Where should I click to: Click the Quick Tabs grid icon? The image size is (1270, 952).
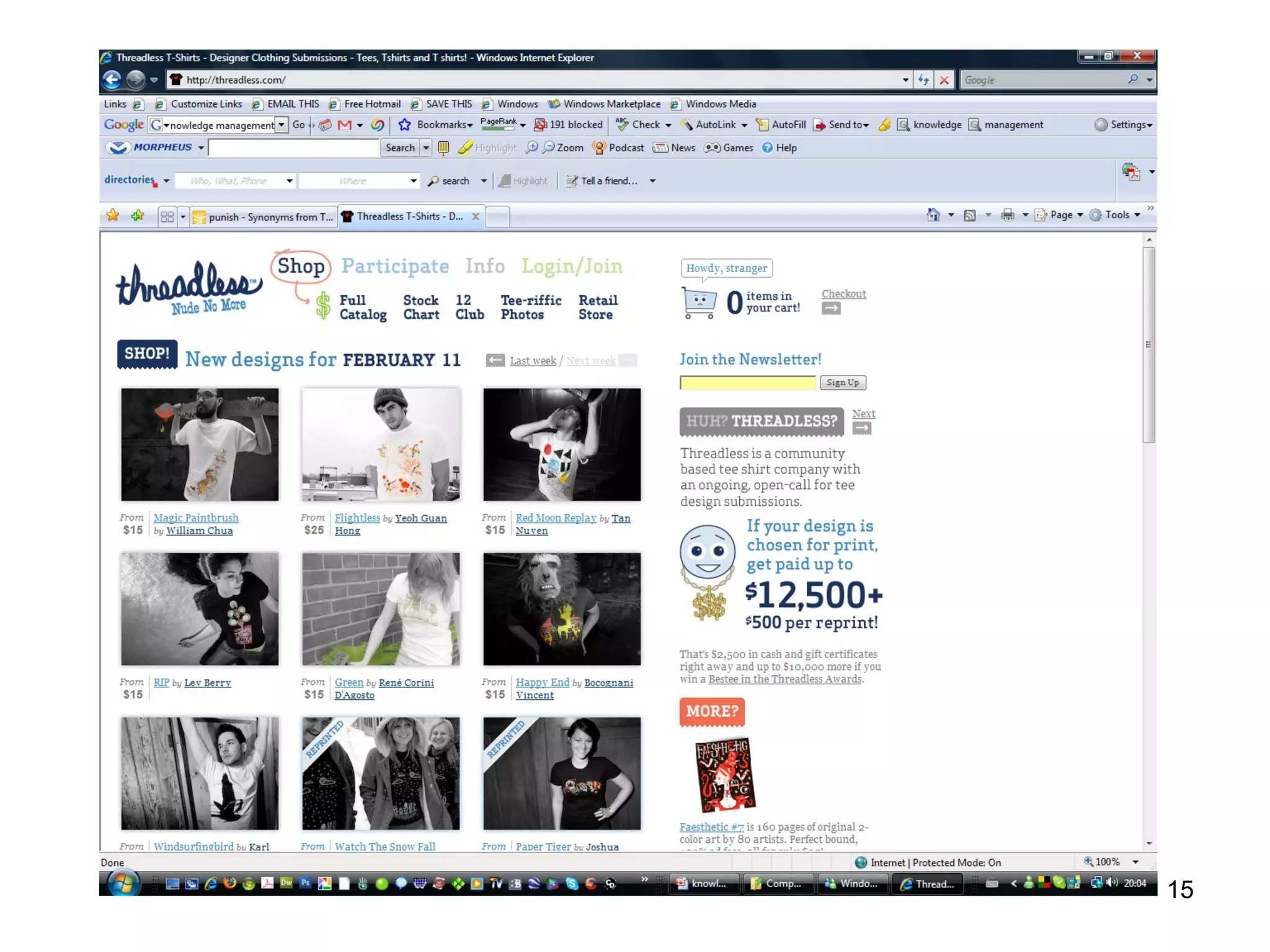coord(167,216)
